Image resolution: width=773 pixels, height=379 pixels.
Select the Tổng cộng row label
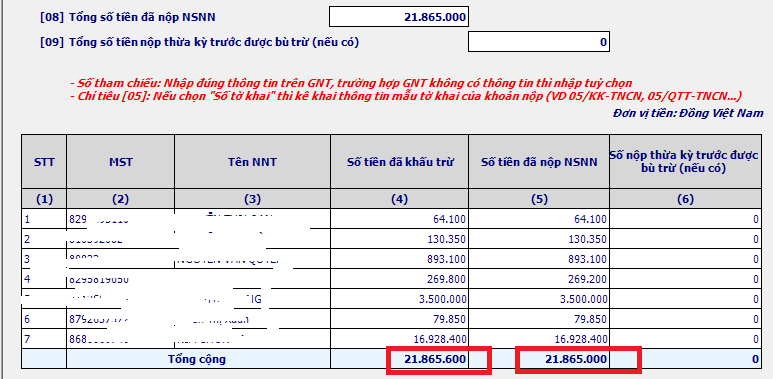pos(197,359)
